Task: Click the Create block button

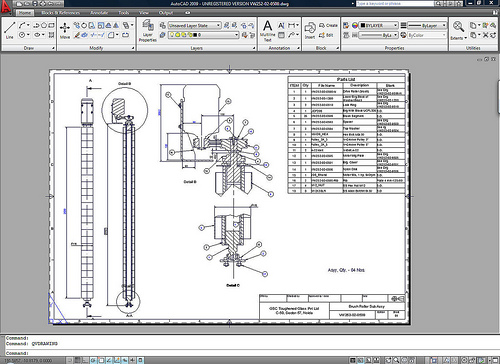Action: 328,25
